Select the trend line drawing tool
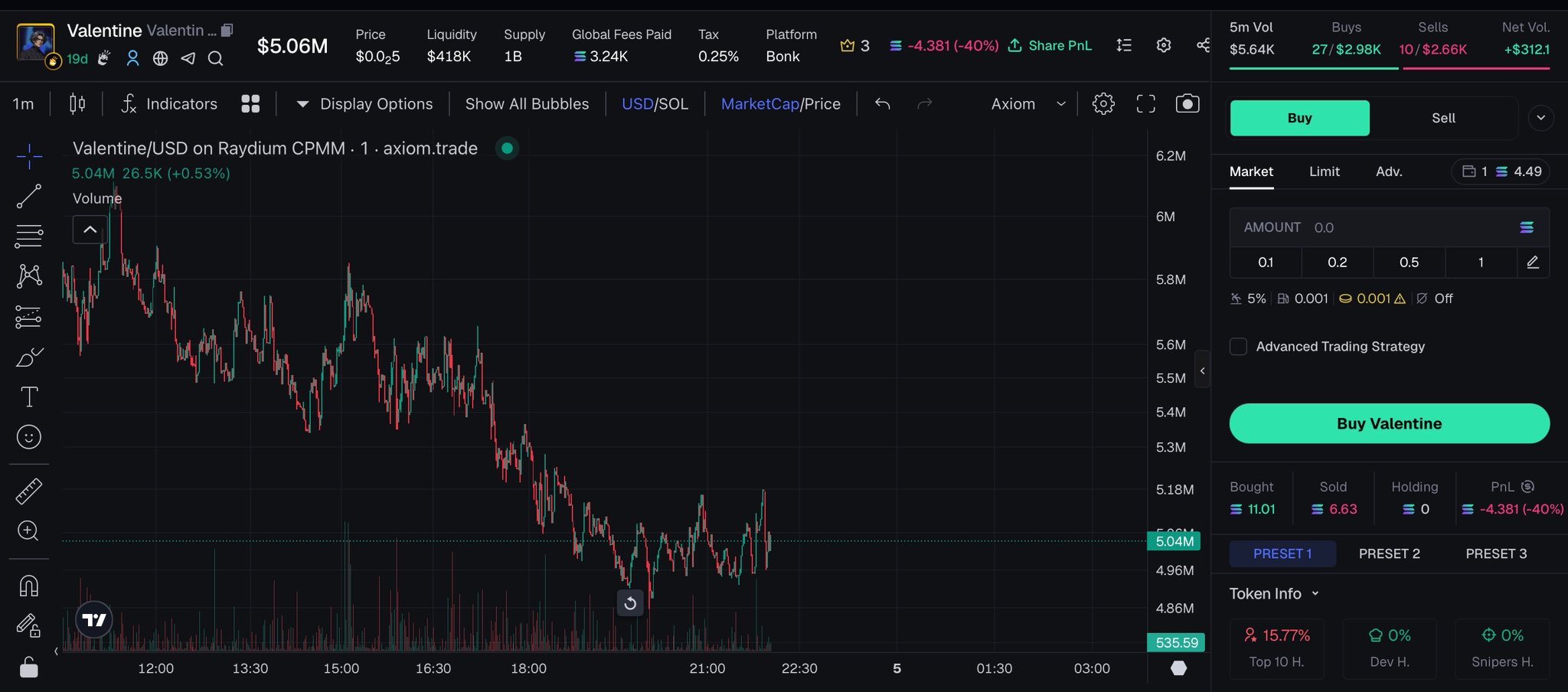This screenshot has height=692, width=1568. point(29,197)
